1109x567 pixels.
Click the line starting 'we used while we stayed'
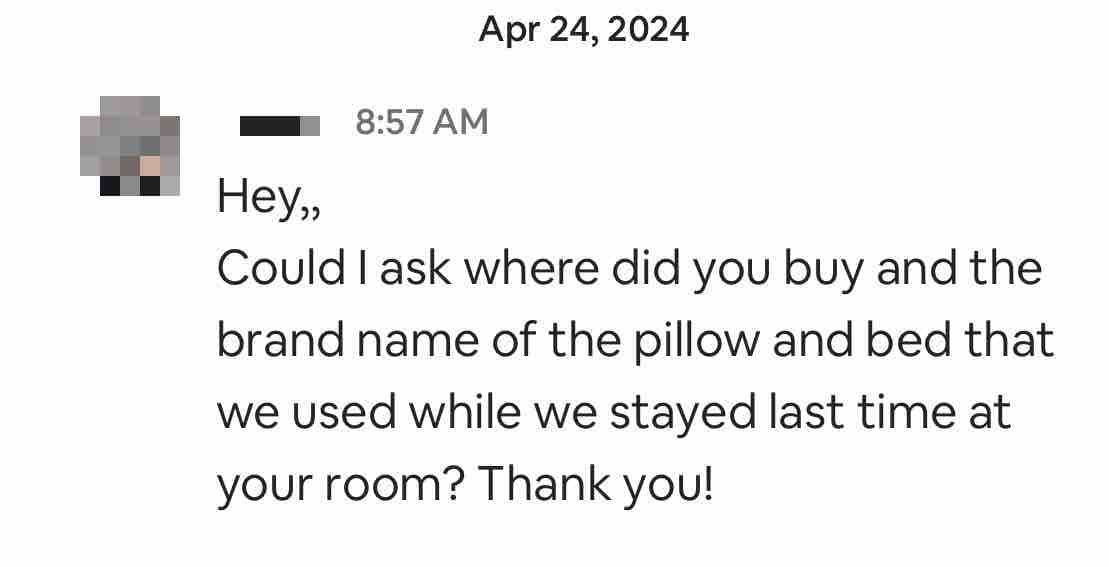coord(614,413)
